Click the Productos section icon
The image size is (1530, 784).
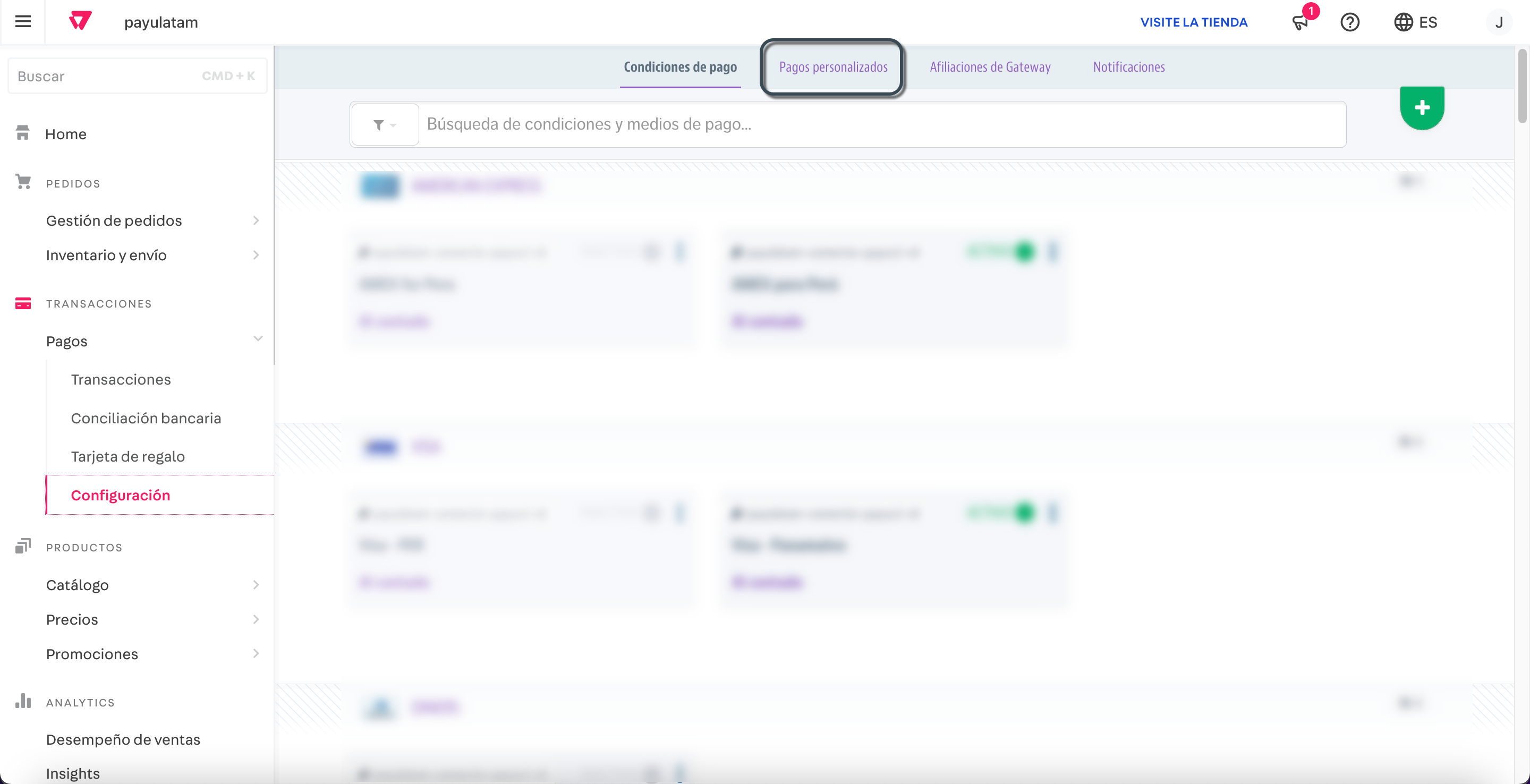22,546
